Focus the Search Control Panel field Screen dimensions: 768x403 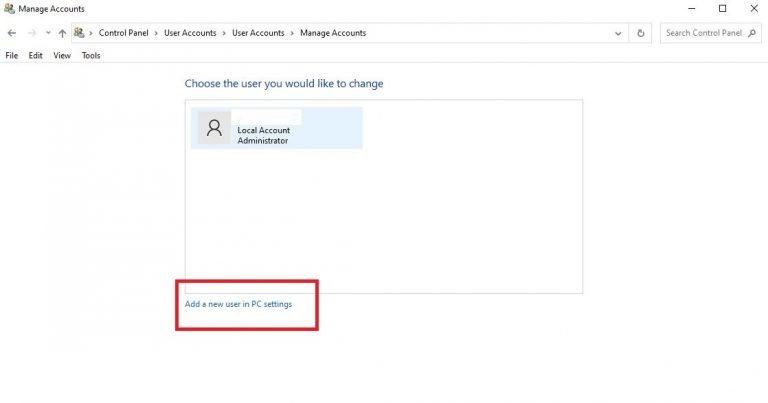pyautogui.click(x=702, y=33)
